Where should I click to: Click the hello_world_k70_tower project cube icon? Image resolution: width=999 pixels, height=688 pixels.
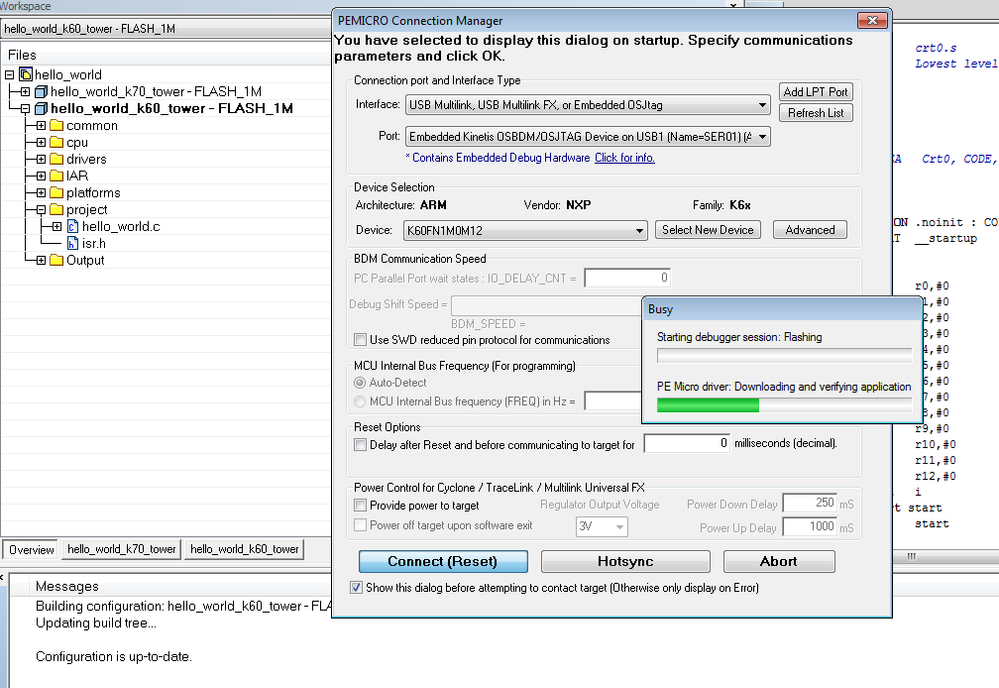[41, 92]
